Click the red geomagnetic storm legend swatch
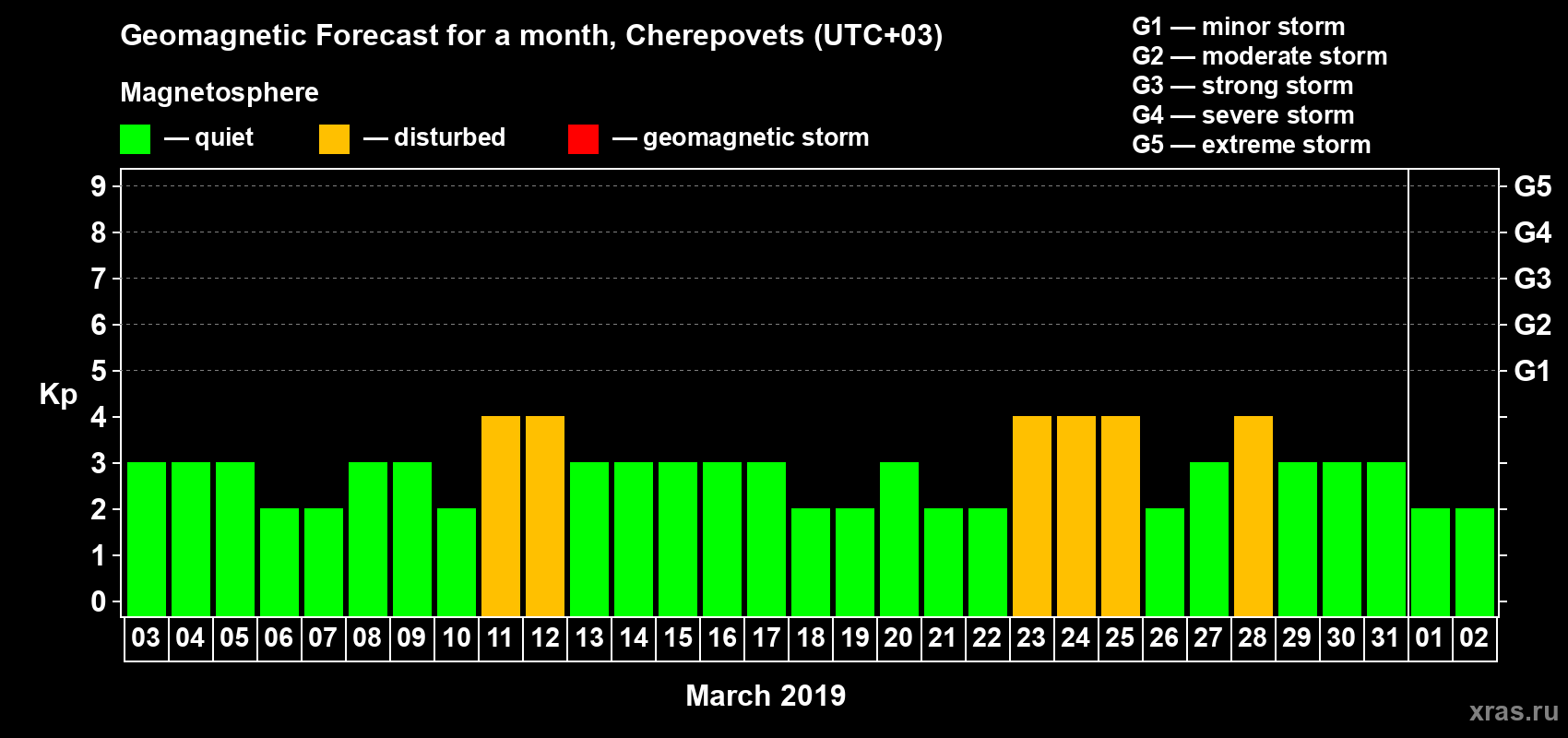The width and height of the screenshot is (1568, 738). 583,139
